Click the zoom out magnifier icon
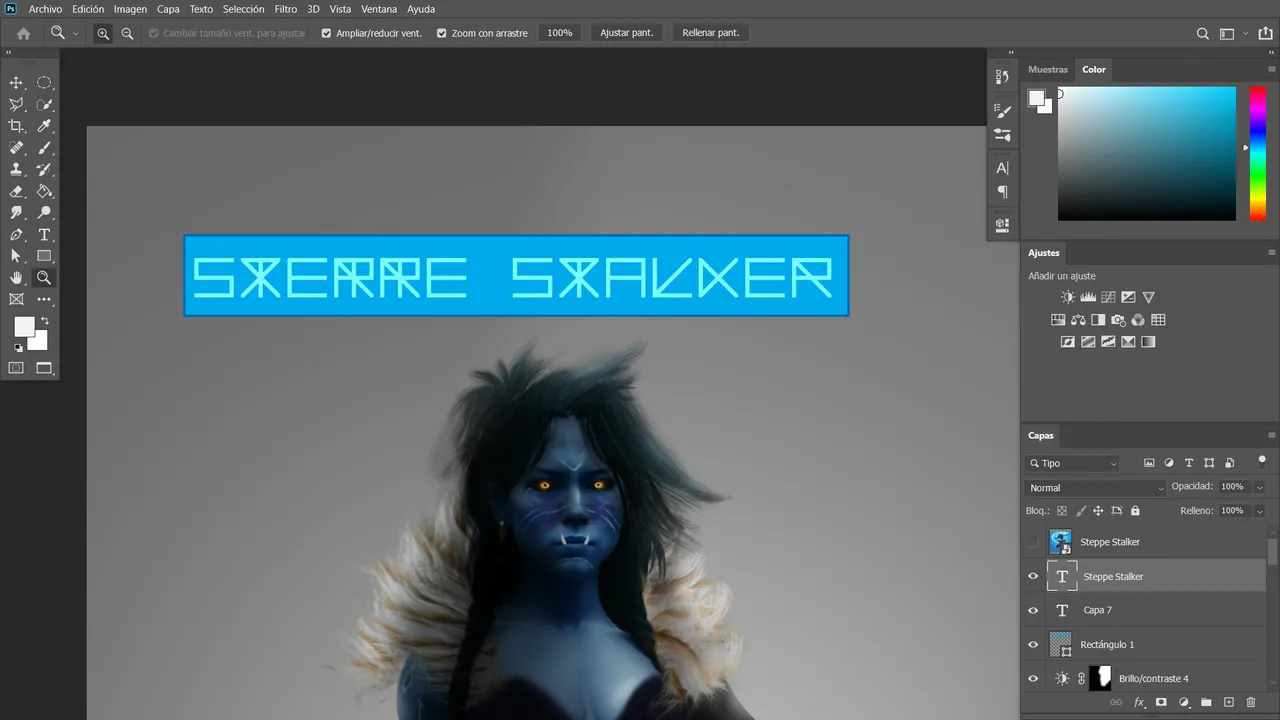Image resolution: width=1280 pixels, height=720 pixels. (x=127, y=33)
